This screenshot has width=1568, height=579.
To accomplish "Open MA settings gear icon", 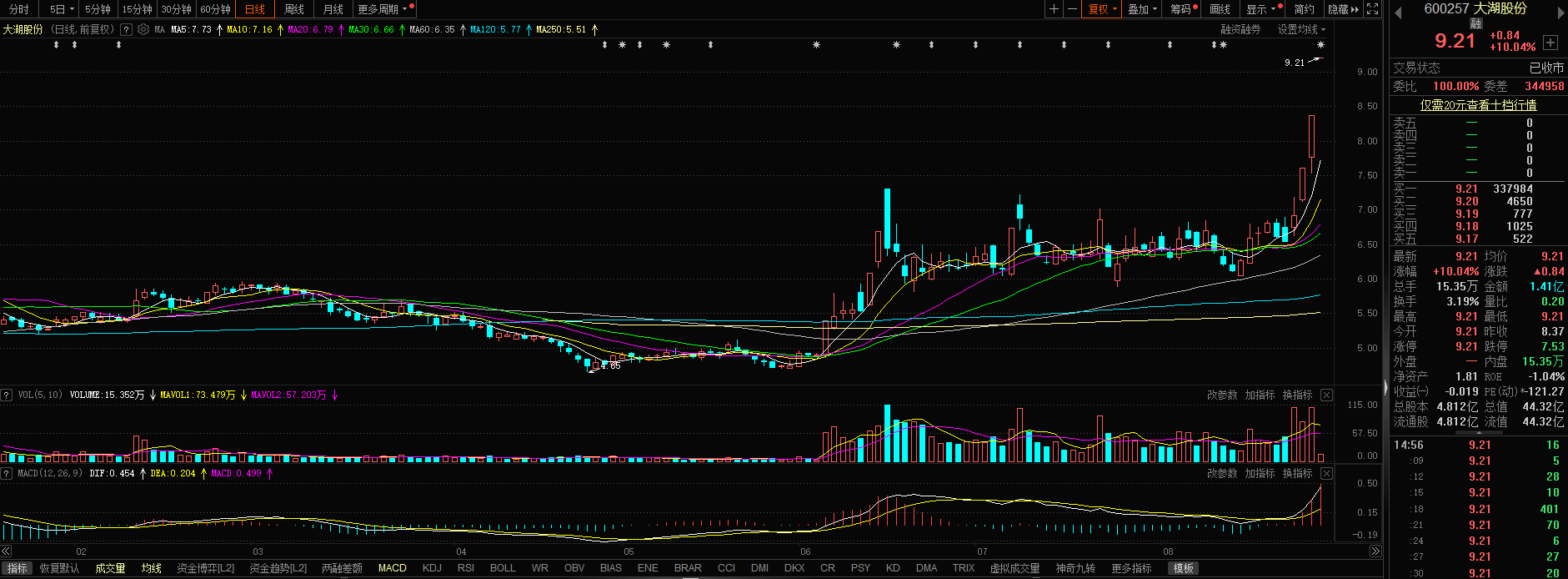I will click(143, 29).
